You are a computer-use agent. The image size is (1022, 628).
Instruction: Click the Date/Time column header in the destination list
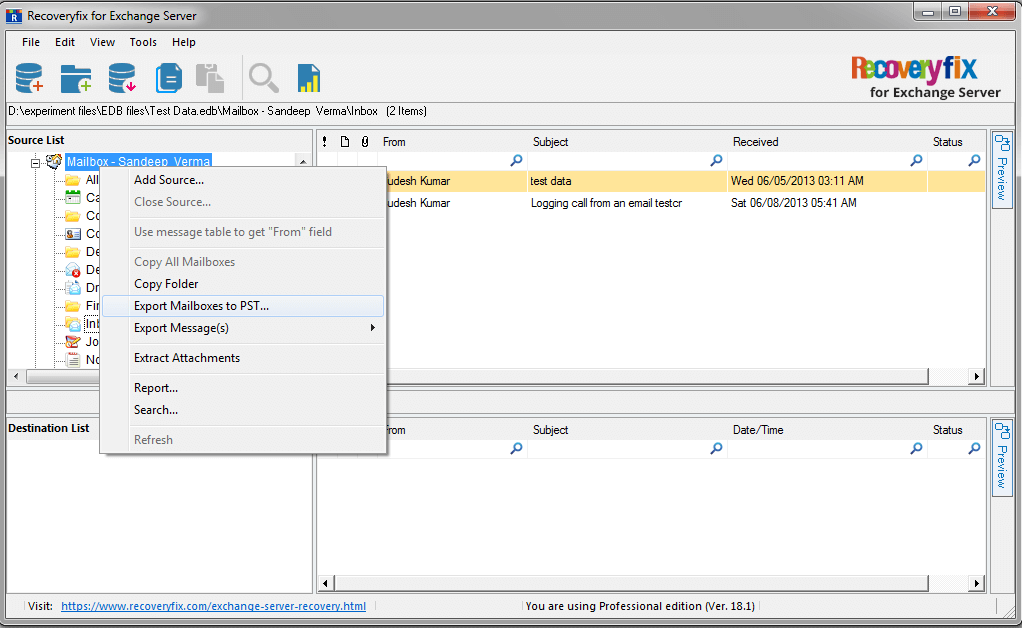(826, 430)
